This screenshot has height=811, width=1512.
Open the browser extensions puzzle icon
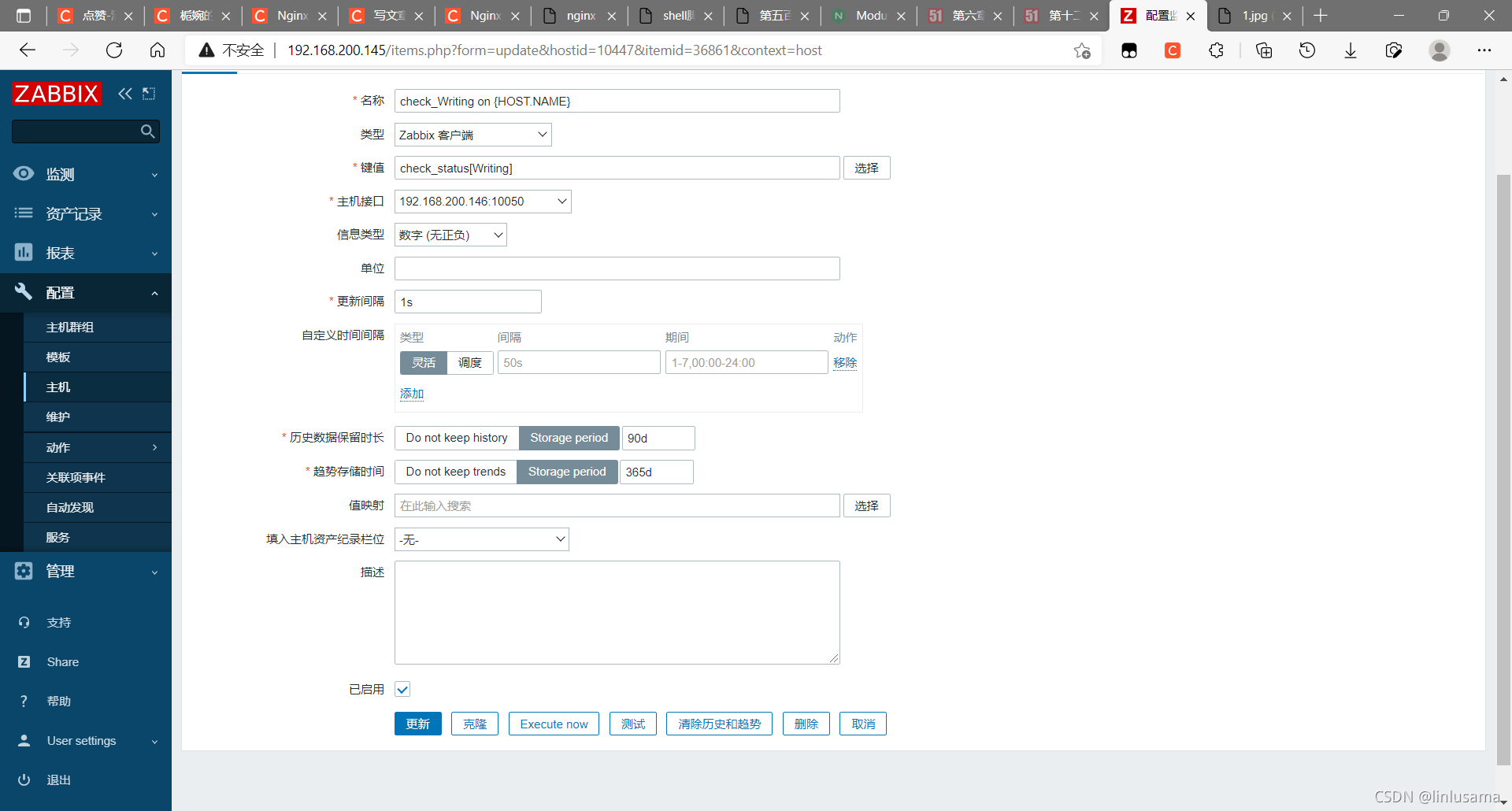(x=1216, y=50)
